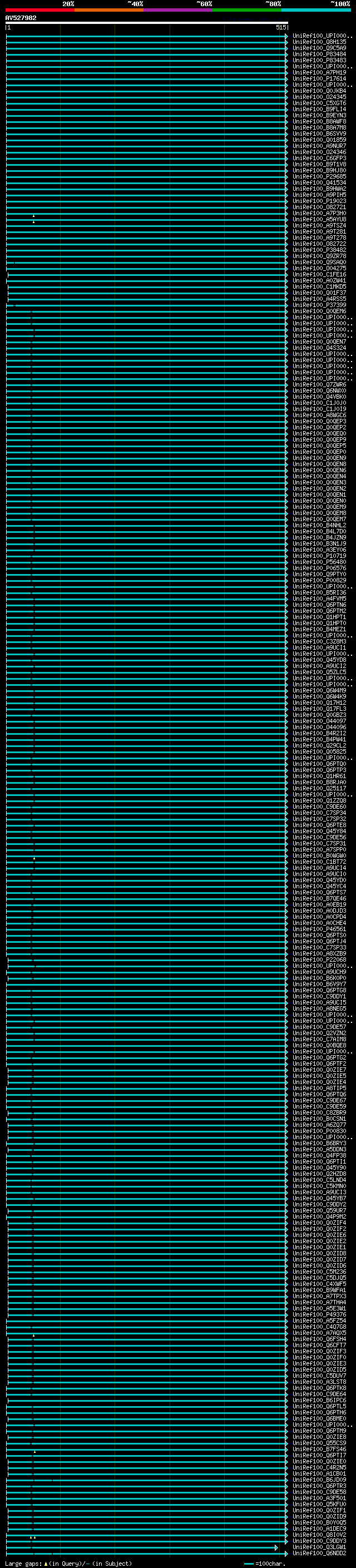Open hit UniRef100_A7PH19

[319, 72]
